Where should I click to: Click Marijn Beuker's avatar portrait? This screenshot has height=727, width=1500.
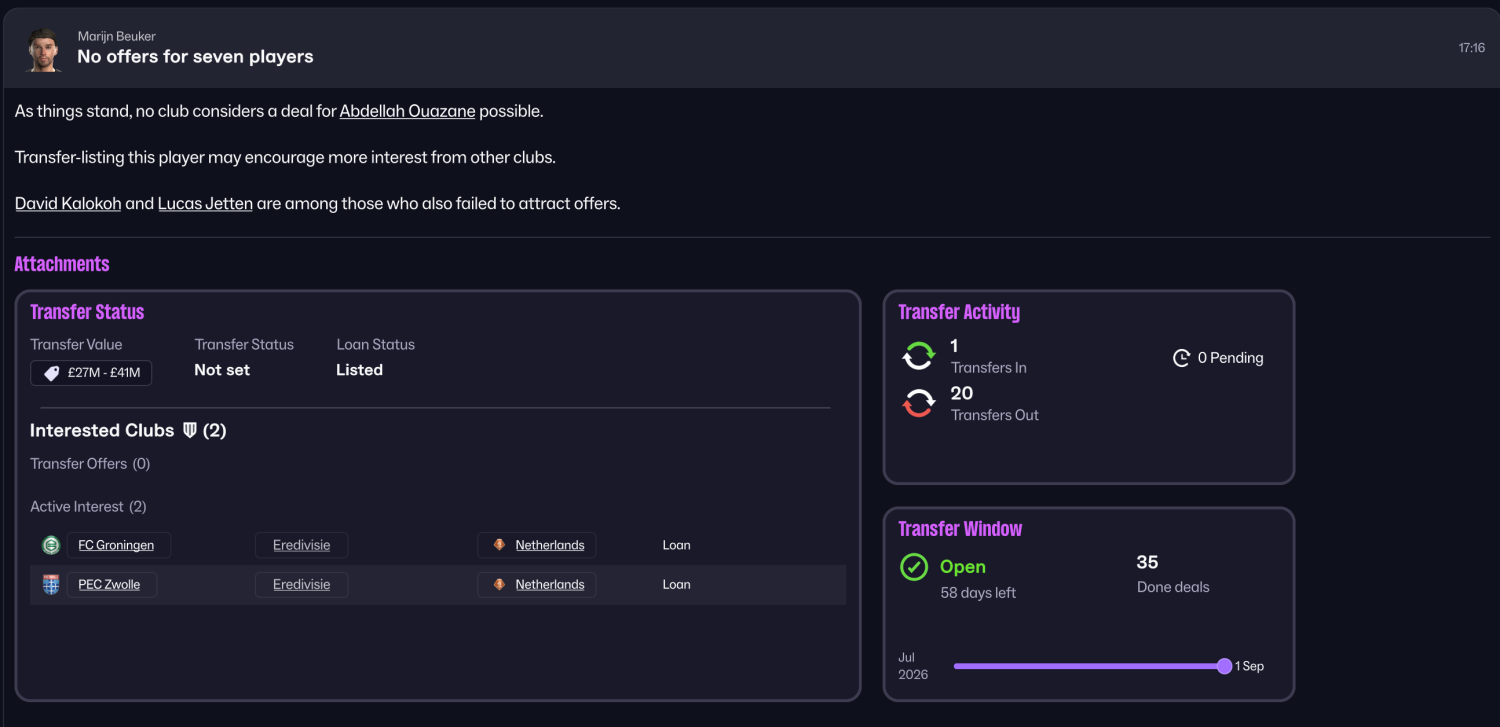[x=44, y=48]
